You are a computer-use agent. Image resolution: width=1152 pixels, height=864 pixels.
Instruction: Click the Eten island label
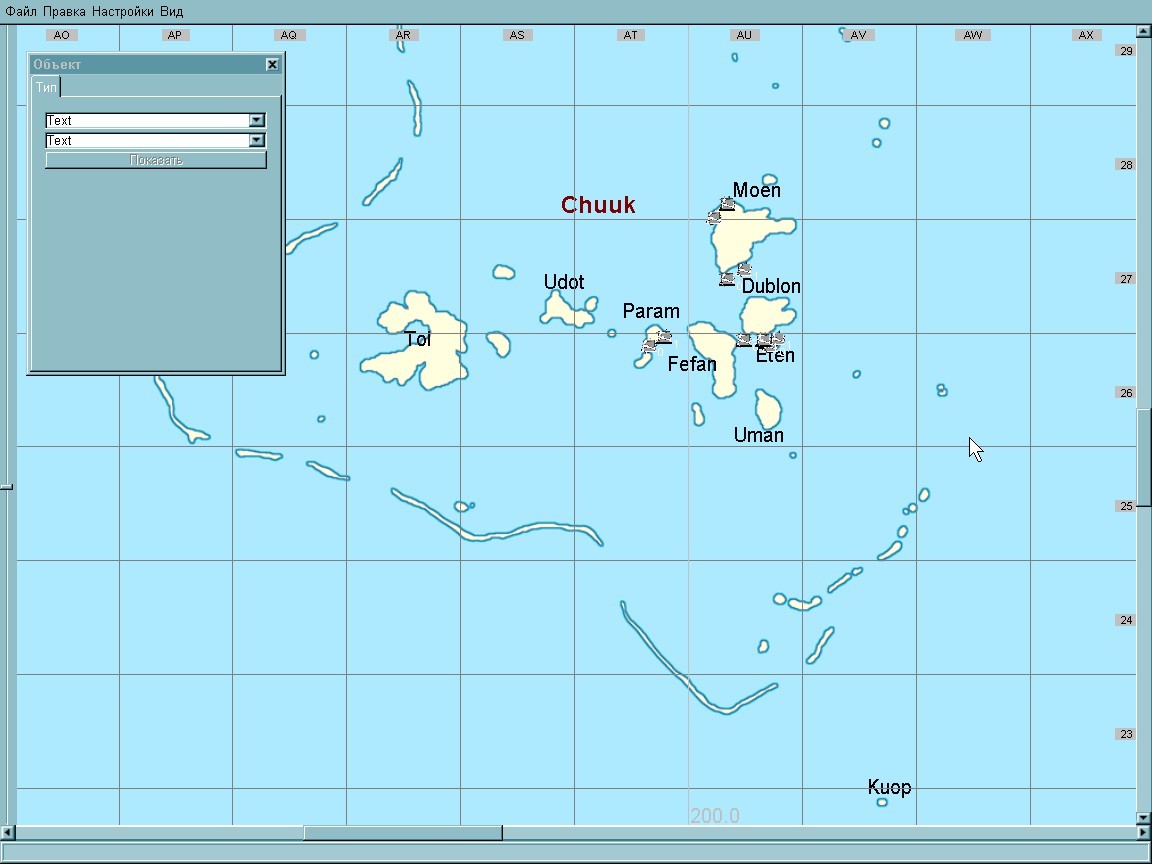click(775, 356)
